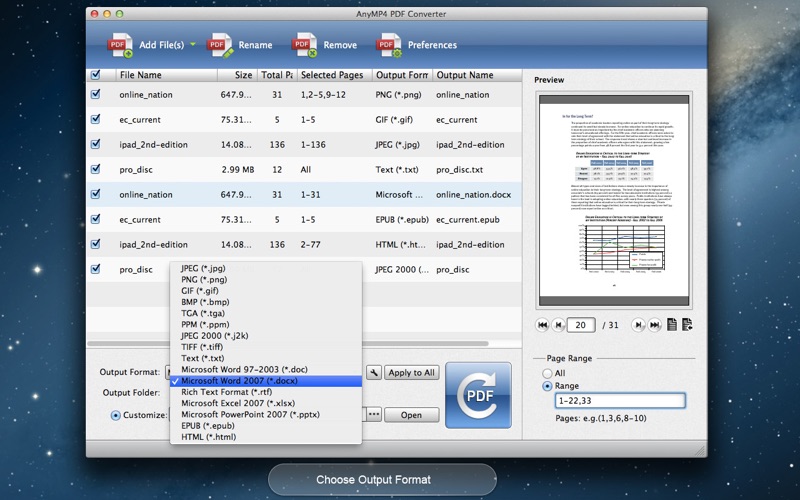
Task: Choose Microsoft Excel 2007 (*.xlsx)
Action: pos(266,403)
